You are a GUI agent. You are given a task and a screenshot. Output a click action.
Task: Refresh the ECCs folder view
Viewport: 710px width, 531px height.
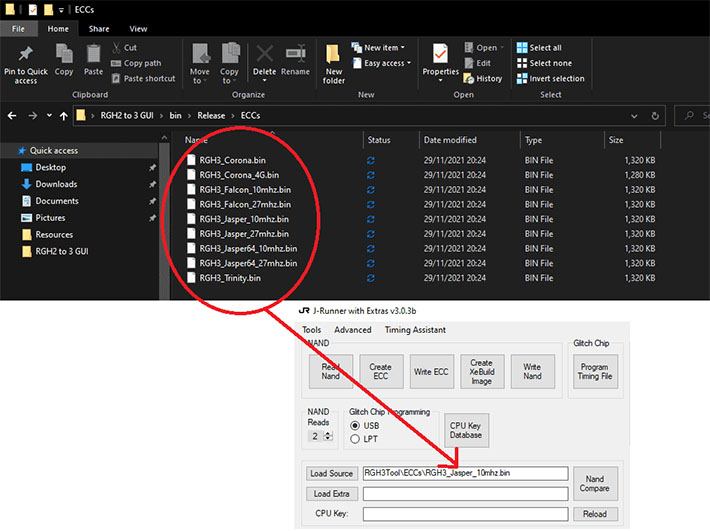pos(655,116)
